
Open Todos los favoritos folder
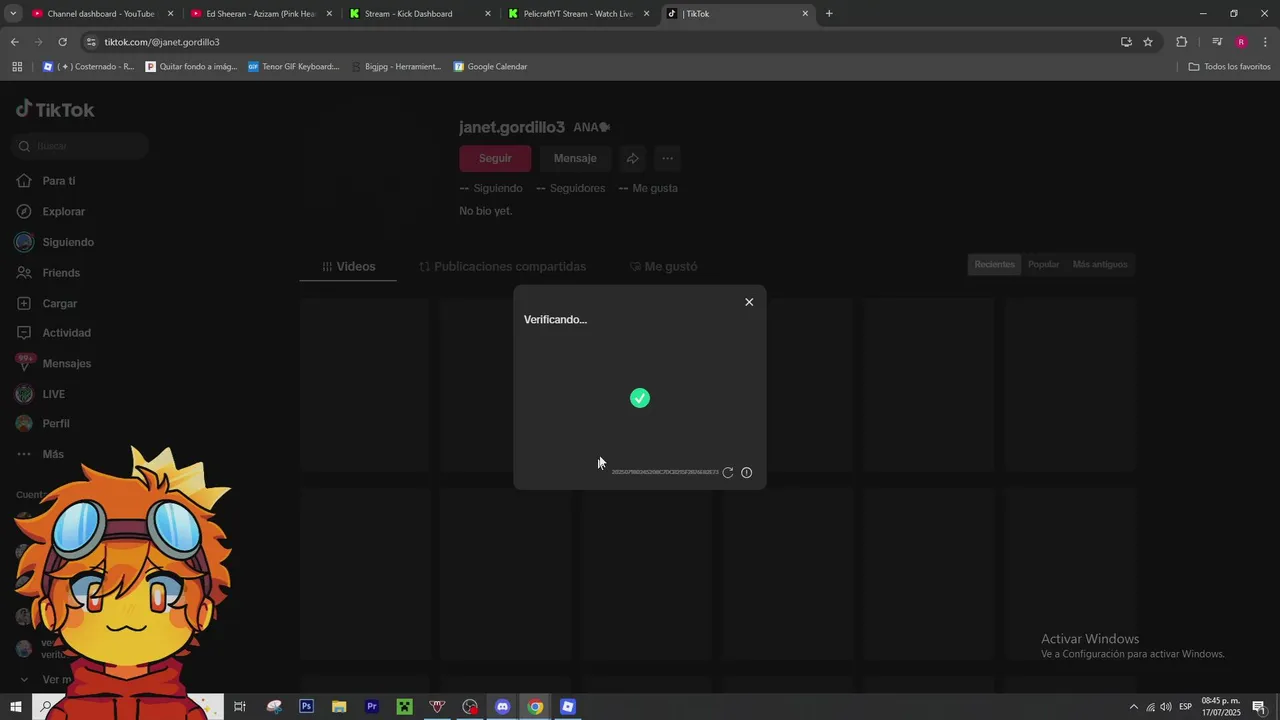[x=1229, y=67]
